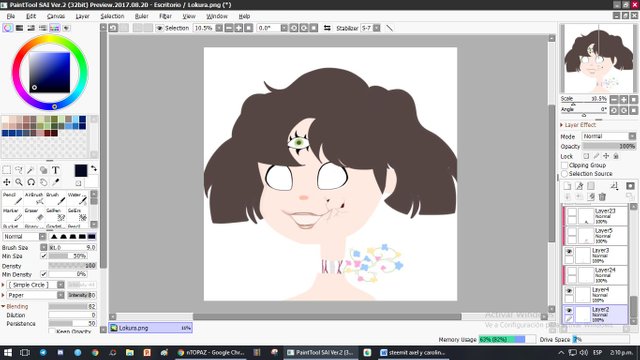Enable Clipping Group checkbox

[564, 165]
